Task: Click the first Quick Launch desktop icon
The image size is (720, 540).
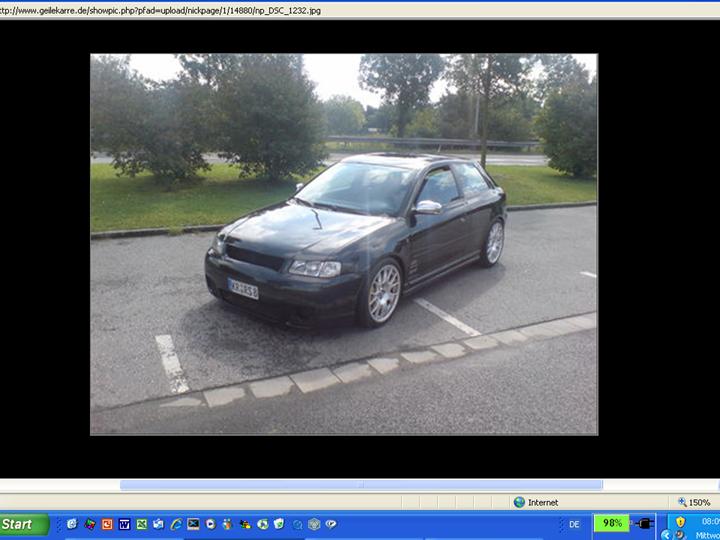Action: [72, 524]
